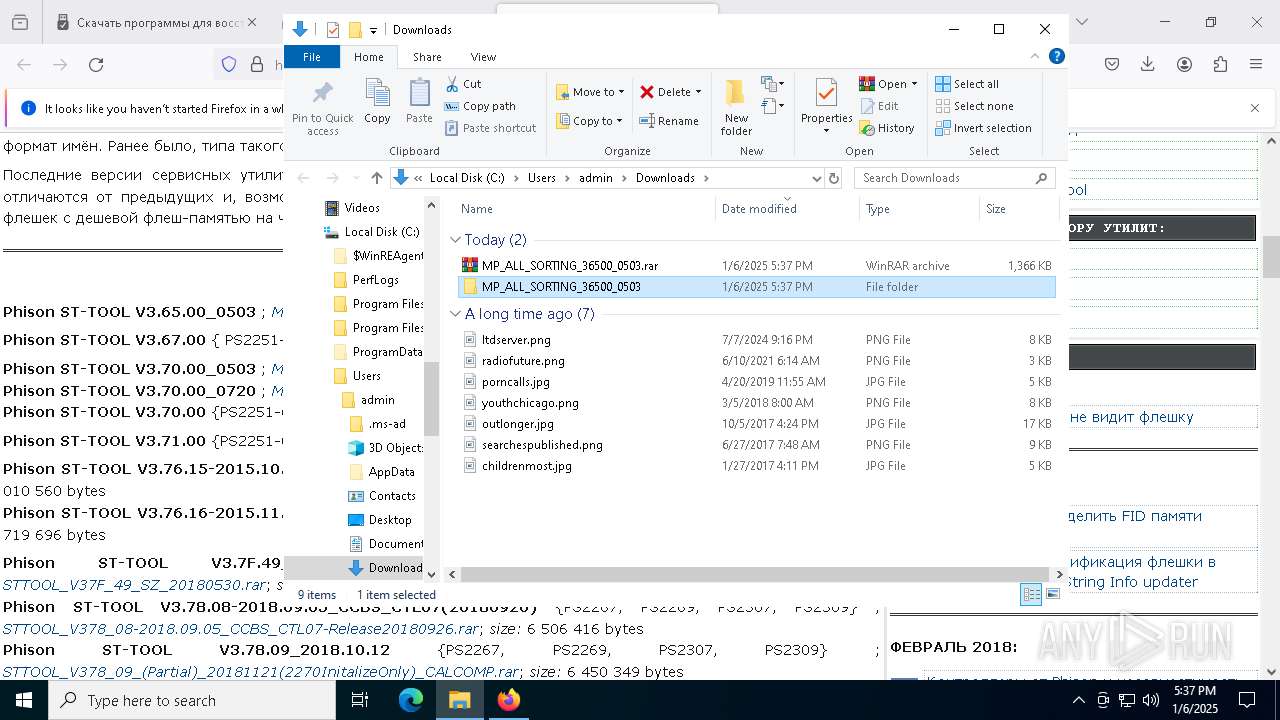Click History in the Open group
1280x720 pixels.
887,128
